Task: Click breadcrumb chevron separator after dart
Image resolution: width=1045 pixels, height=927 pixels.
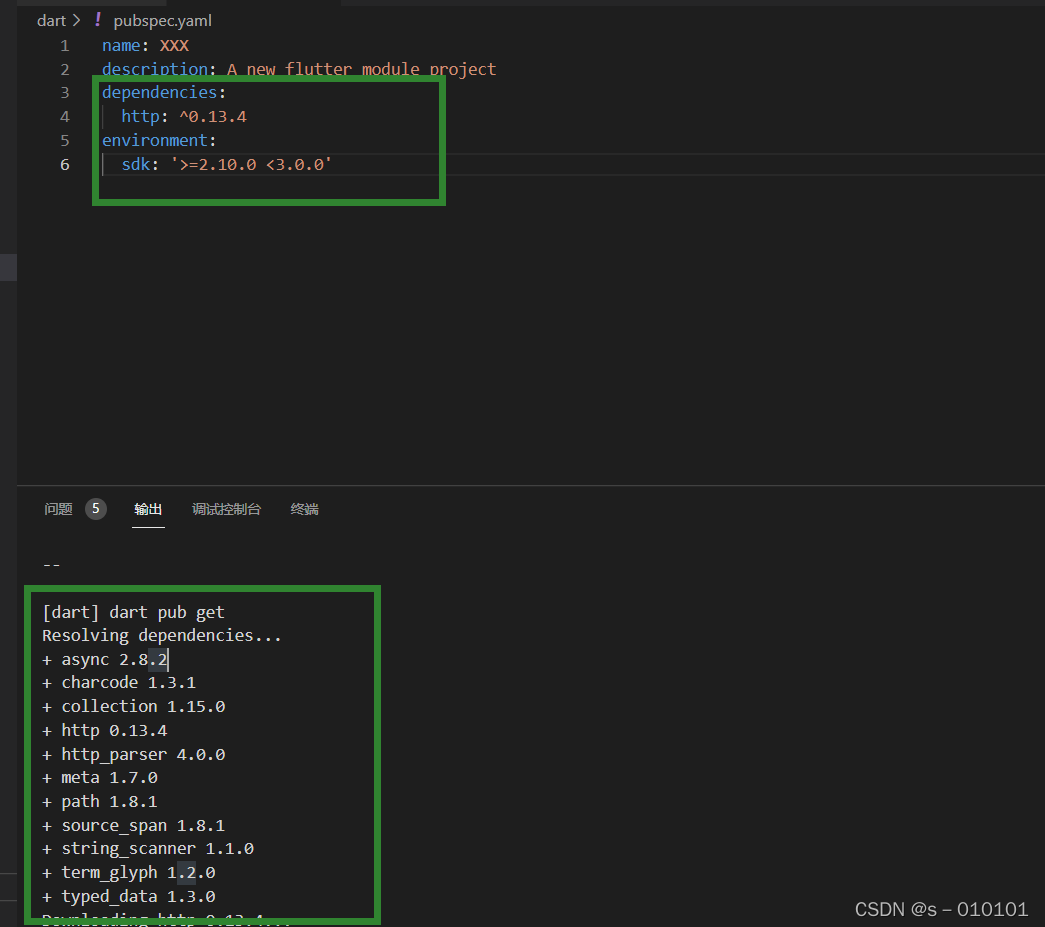Action: coord(77,21)
